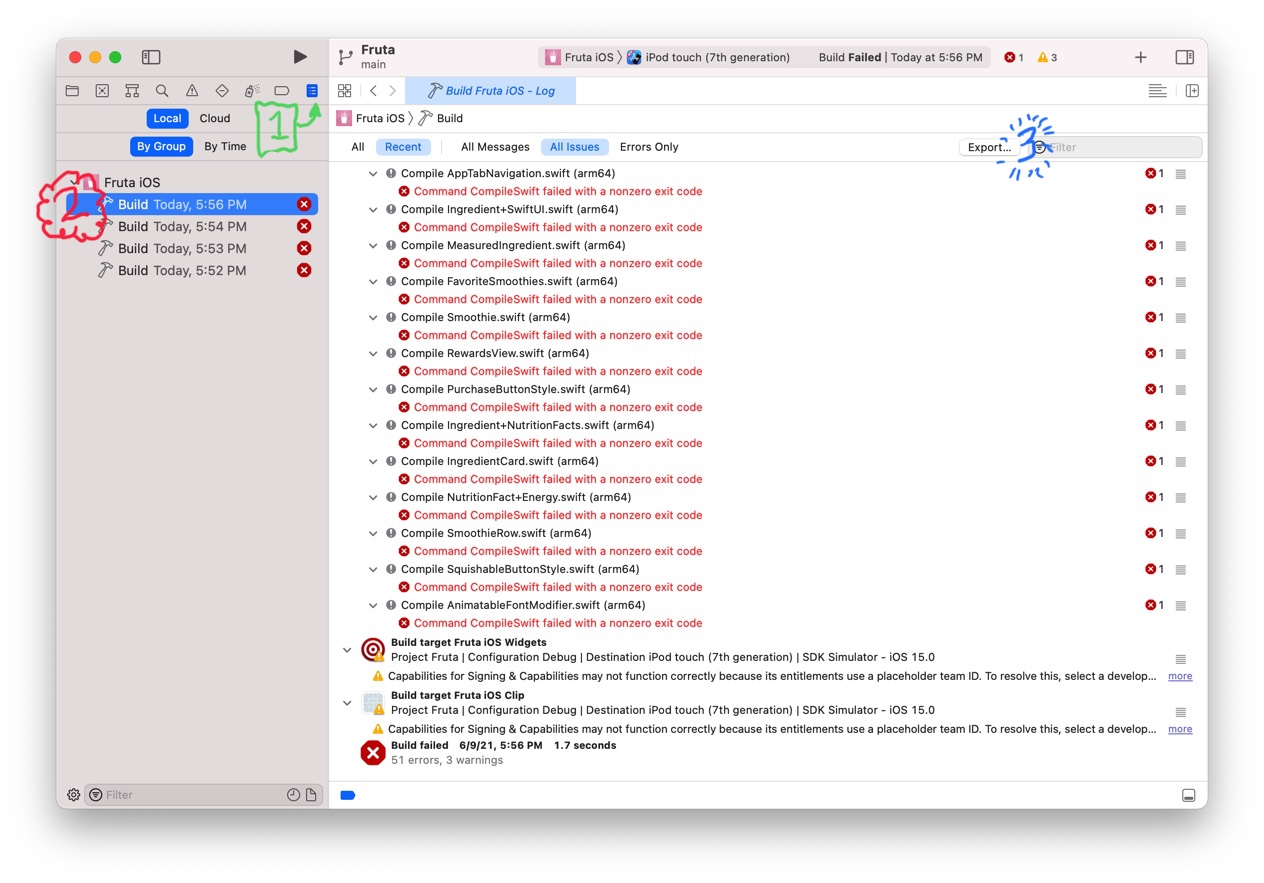Select the Recent log scope

coord(403,147)
